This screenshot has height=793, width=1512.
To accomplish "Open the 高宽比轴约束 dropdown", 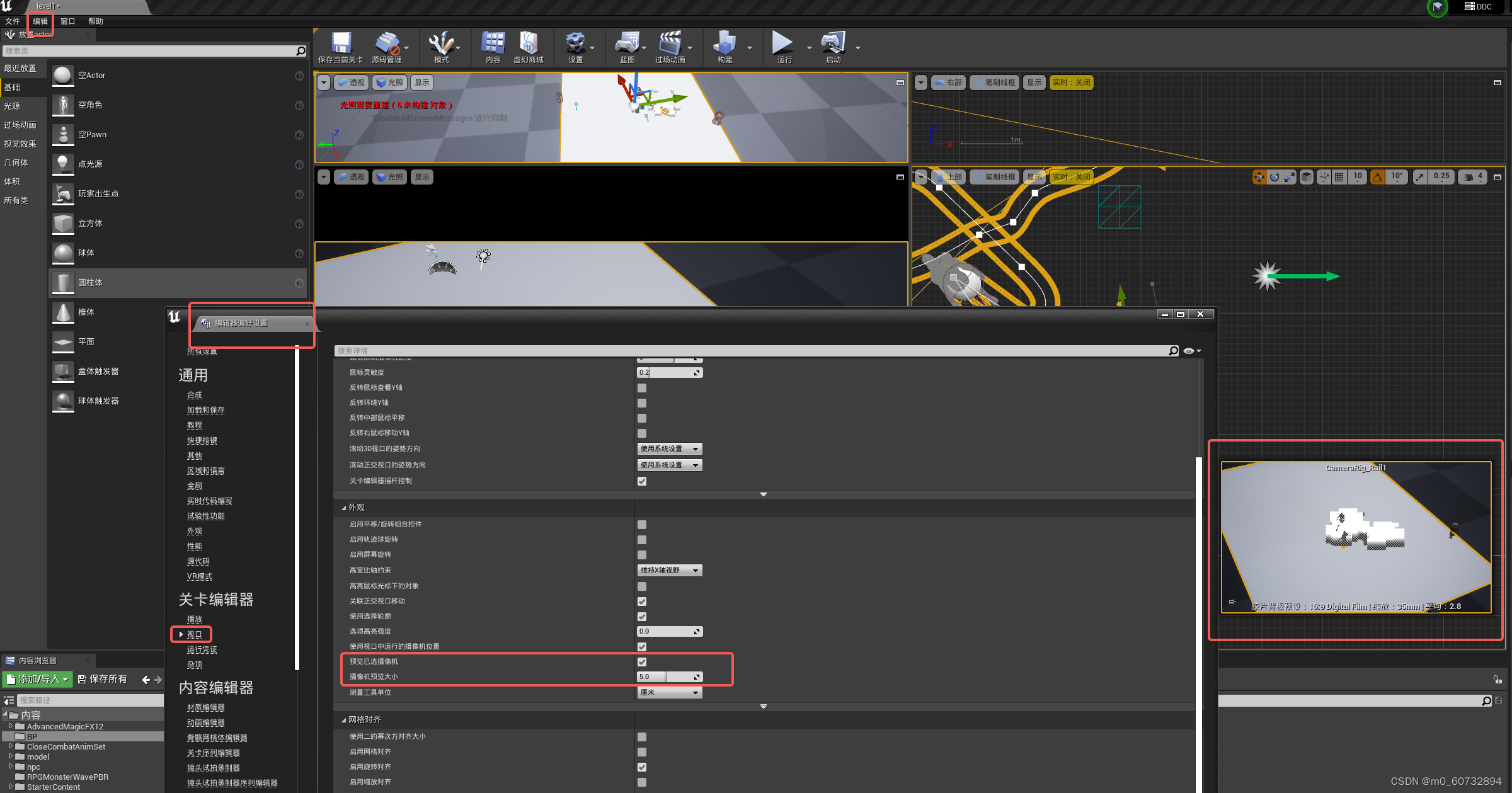I will (x=669, y=570).
